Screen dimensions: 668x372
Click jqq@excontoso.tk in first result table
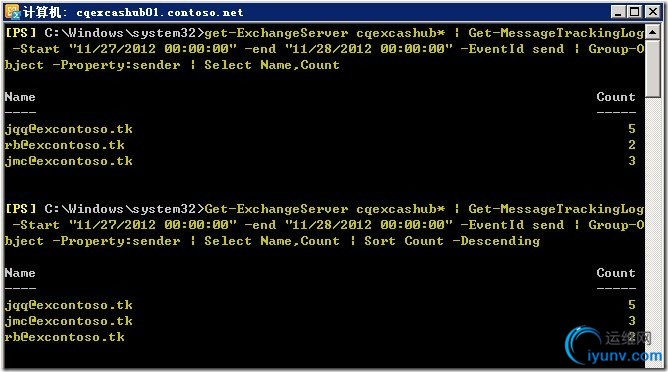pos(69,129)
